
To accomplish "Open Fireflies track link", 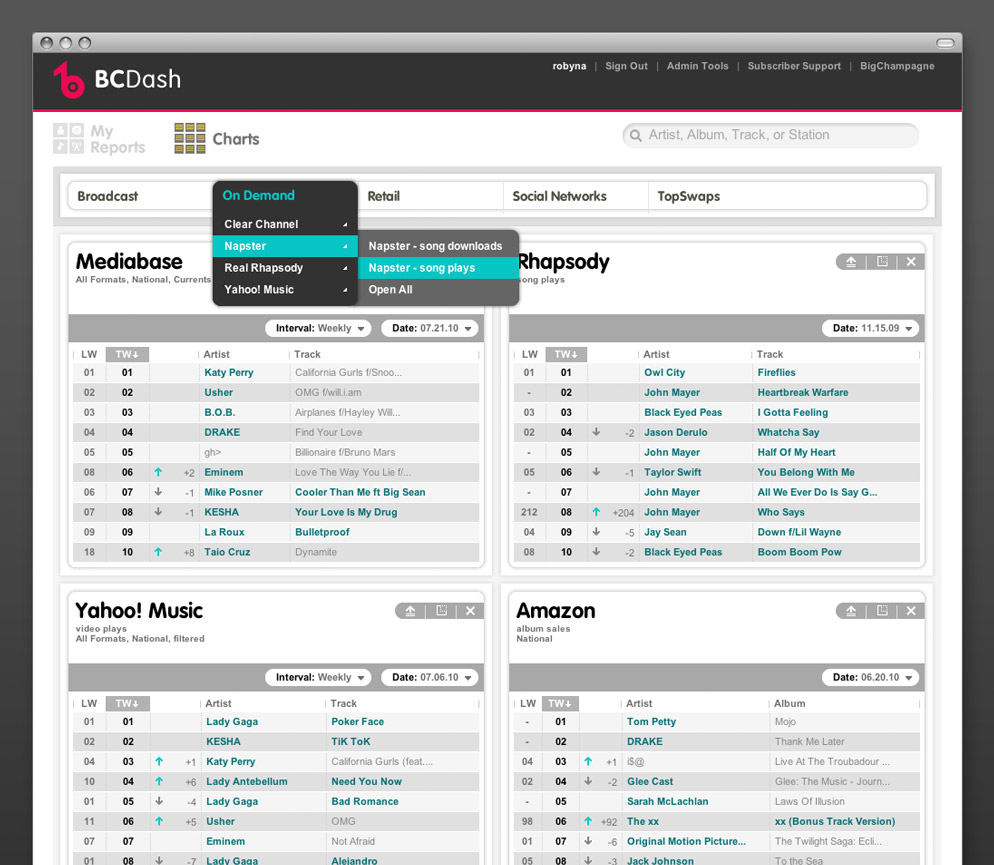I will (x=777, y=373).
